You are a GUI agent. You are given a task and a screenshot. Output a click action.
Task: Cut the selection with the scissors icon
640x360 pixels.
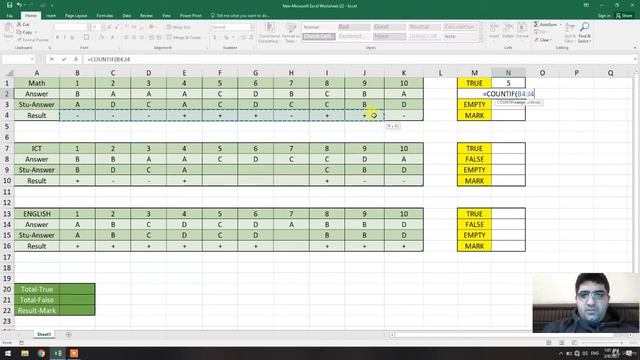coord(19,24)
